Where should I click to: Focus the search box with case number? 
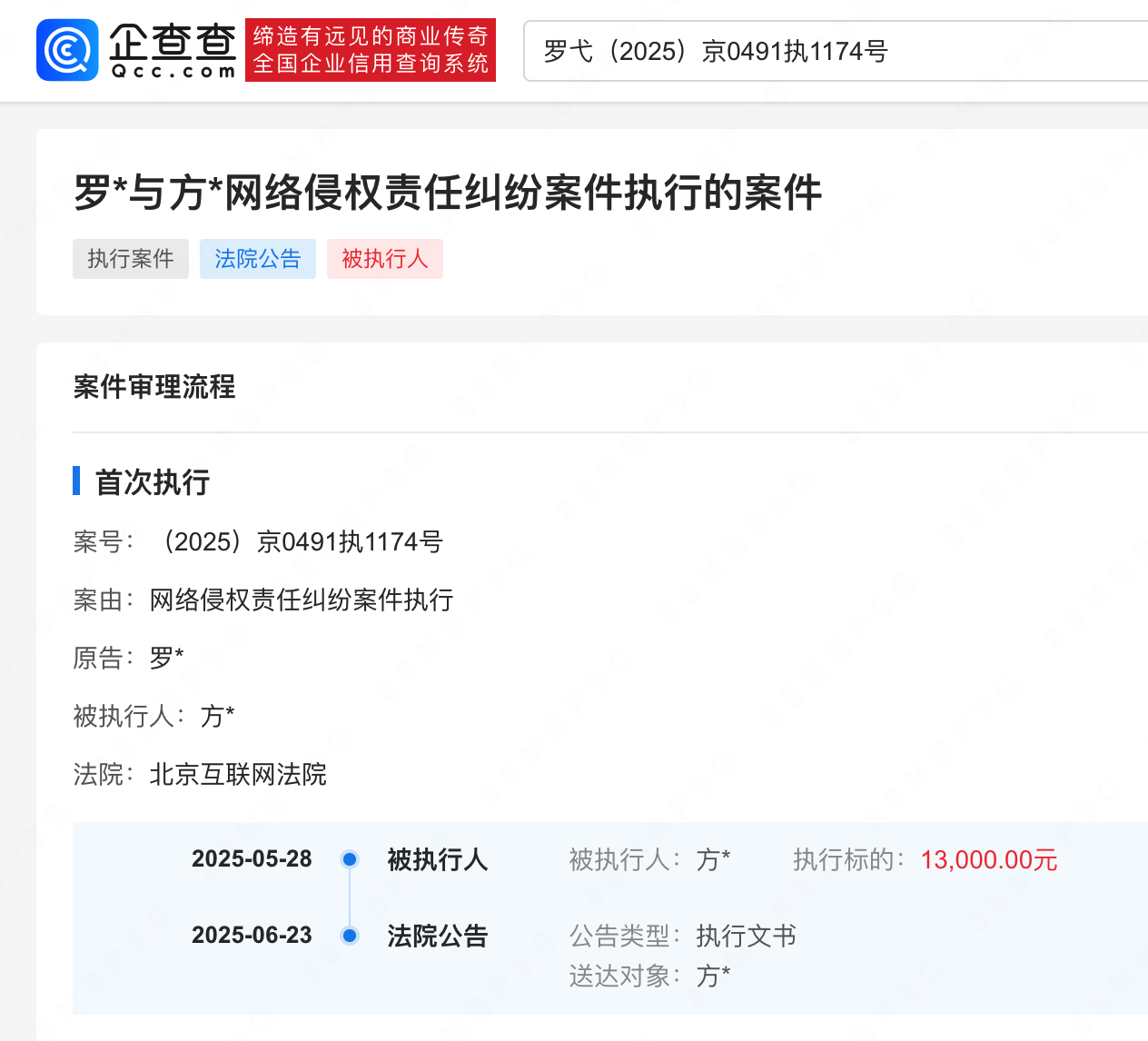pos(836,51)
